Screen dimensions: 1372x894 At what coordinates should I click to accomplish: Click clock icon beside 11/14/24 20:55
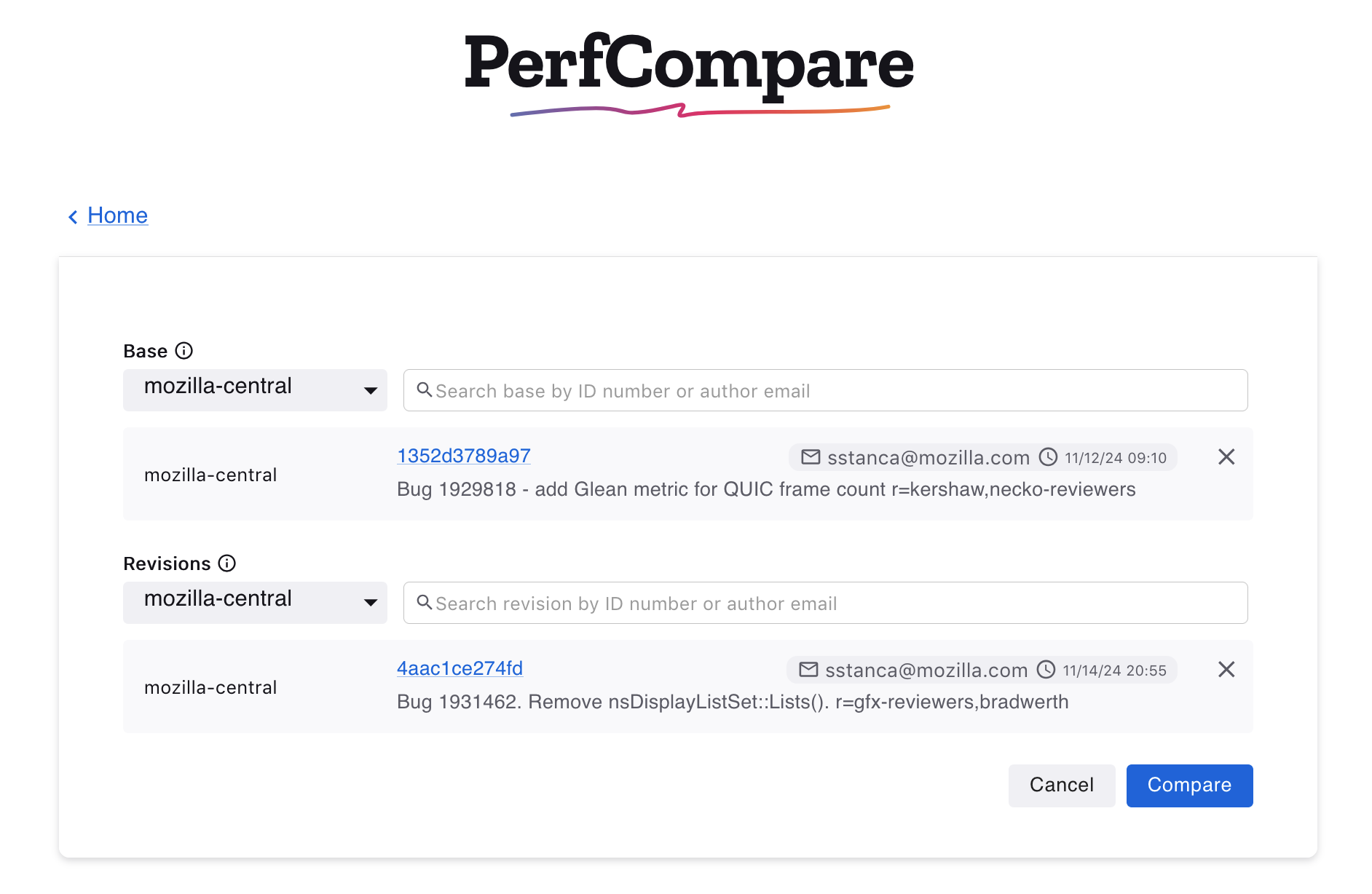(1046, 670)
